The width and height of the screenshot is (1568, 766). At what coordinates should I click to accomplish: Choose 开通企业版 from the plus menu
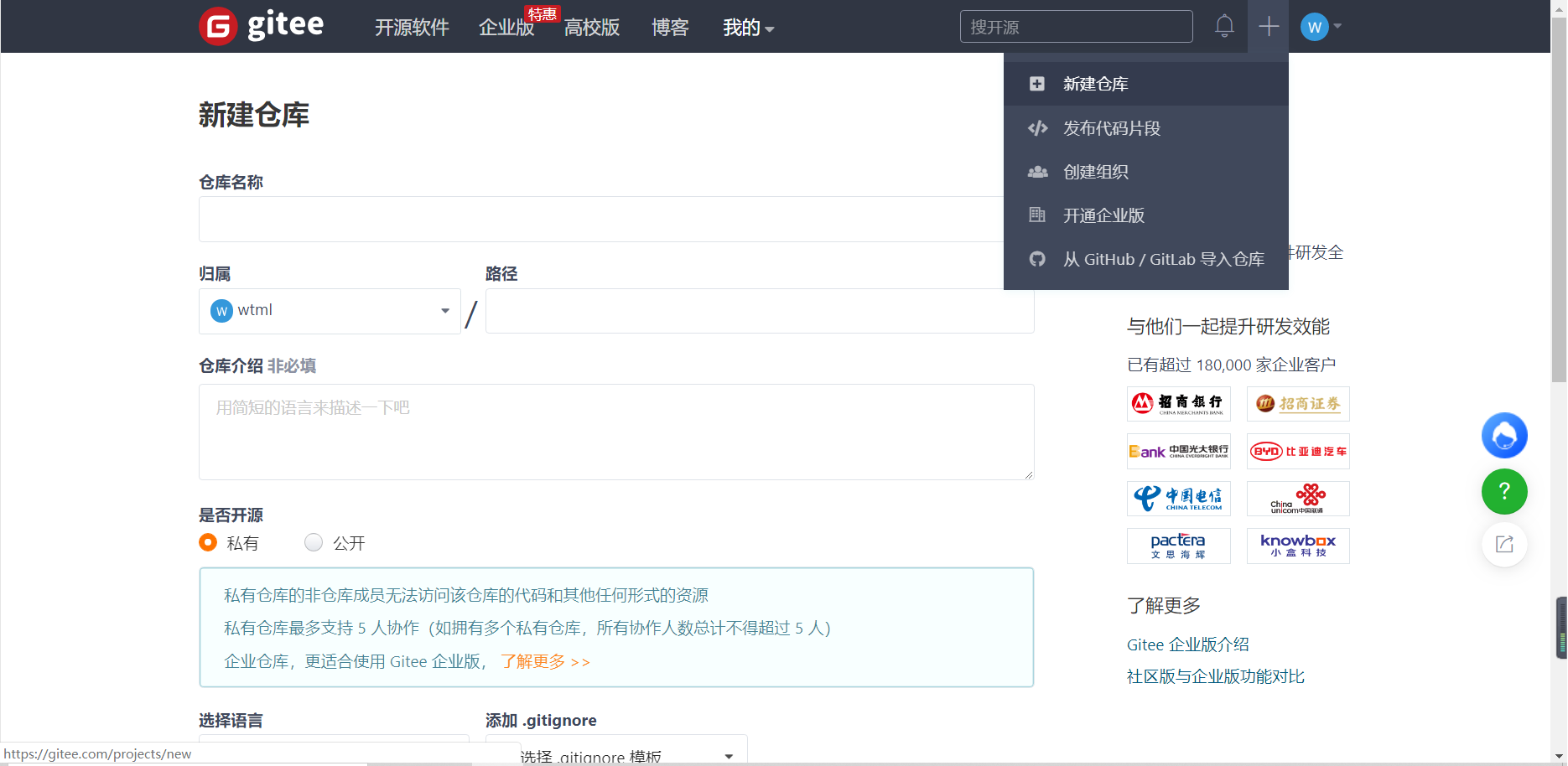(x=1146, y=215)
